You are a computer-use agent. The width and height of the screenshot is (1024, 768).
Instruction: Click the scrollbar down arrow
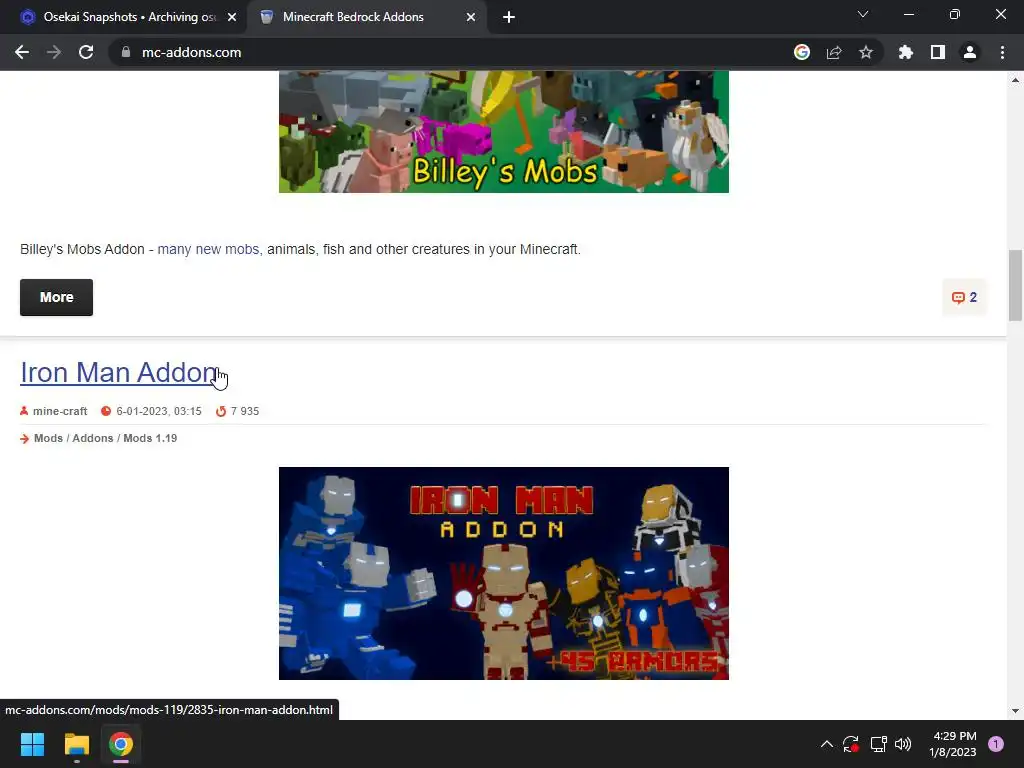[1015, 711]
